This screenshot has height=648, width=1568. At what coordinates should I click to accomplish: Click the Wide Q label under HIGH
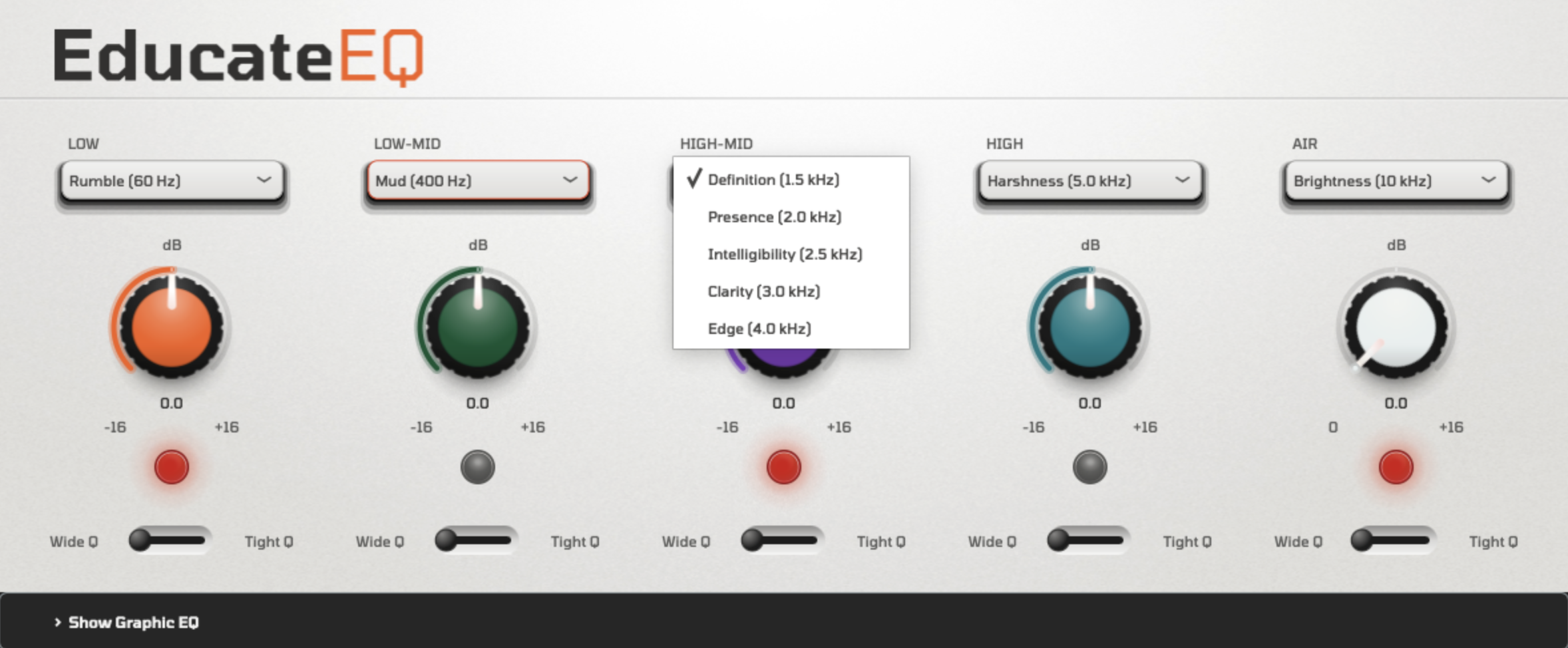(x=992, y=542)
